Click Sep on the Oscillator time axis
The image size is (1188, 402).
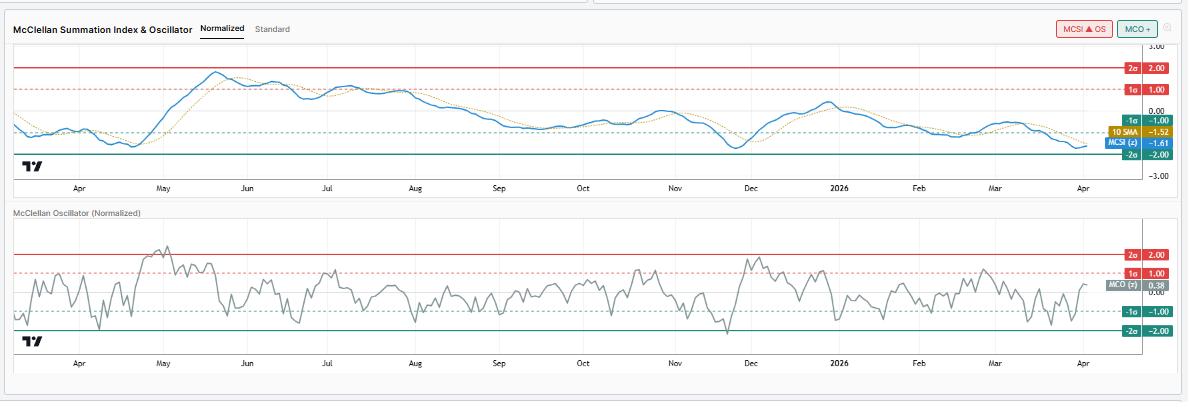click(499, 362)
